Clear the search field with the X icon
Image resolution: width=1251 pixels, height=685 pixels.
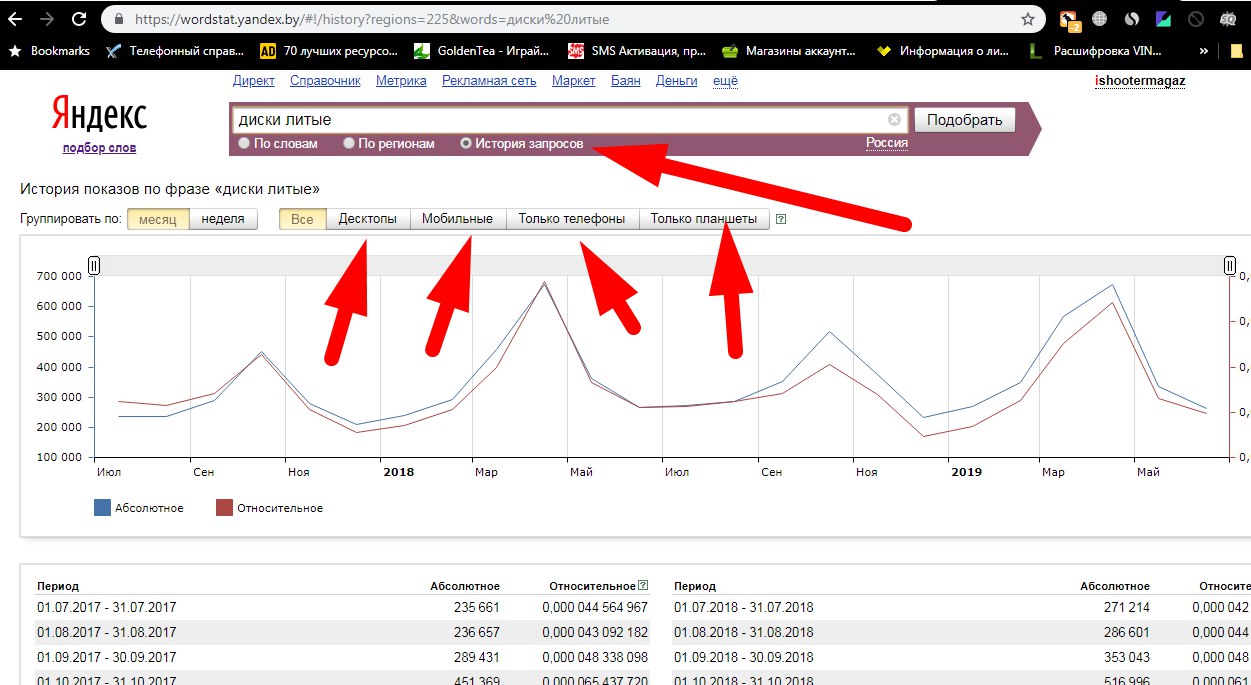(x=895, y=120)
